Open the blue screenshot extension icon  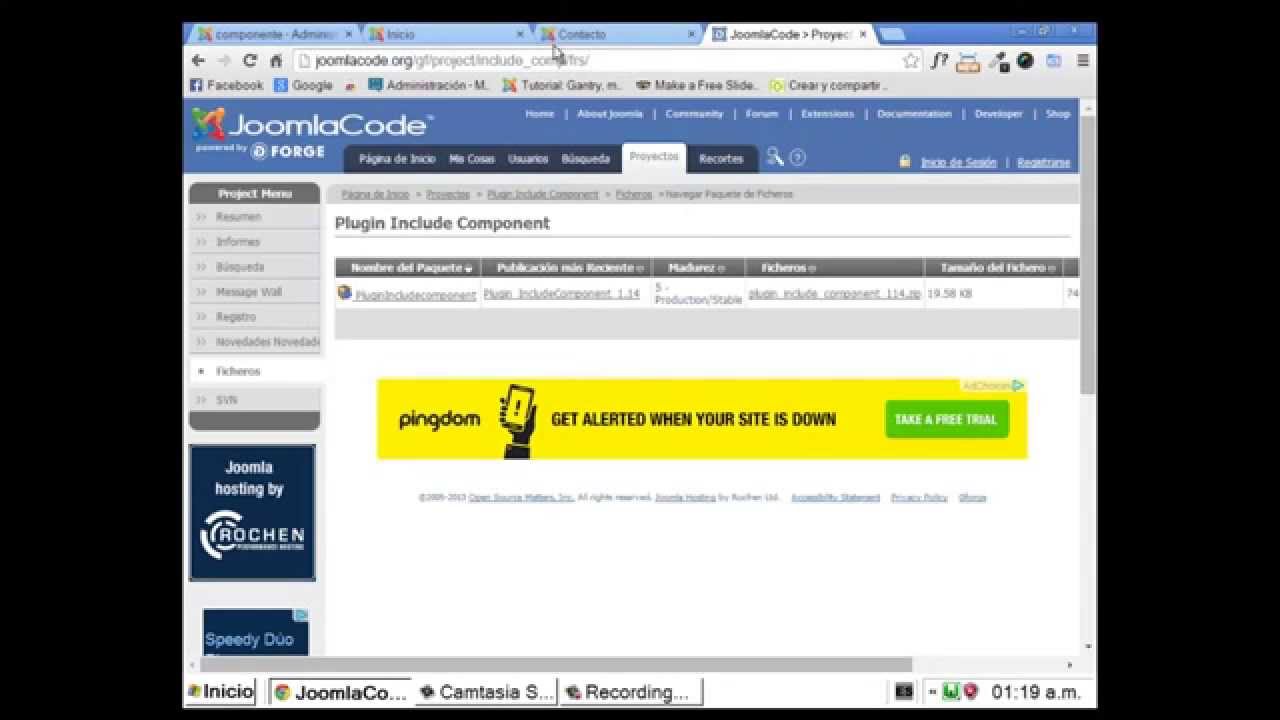[x=1053, y=60]
